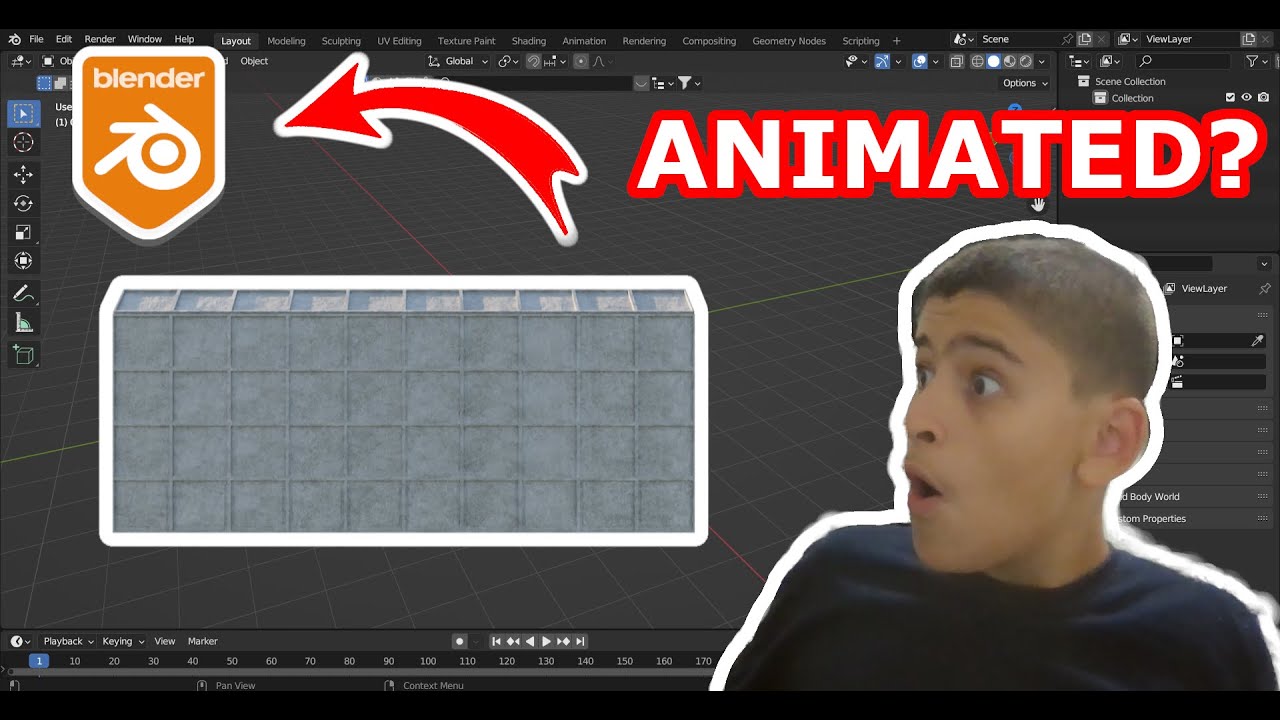Activate the 3D Cursor tool
The width and height of the screenshot is (1280, 720).
tap(23, 143)
